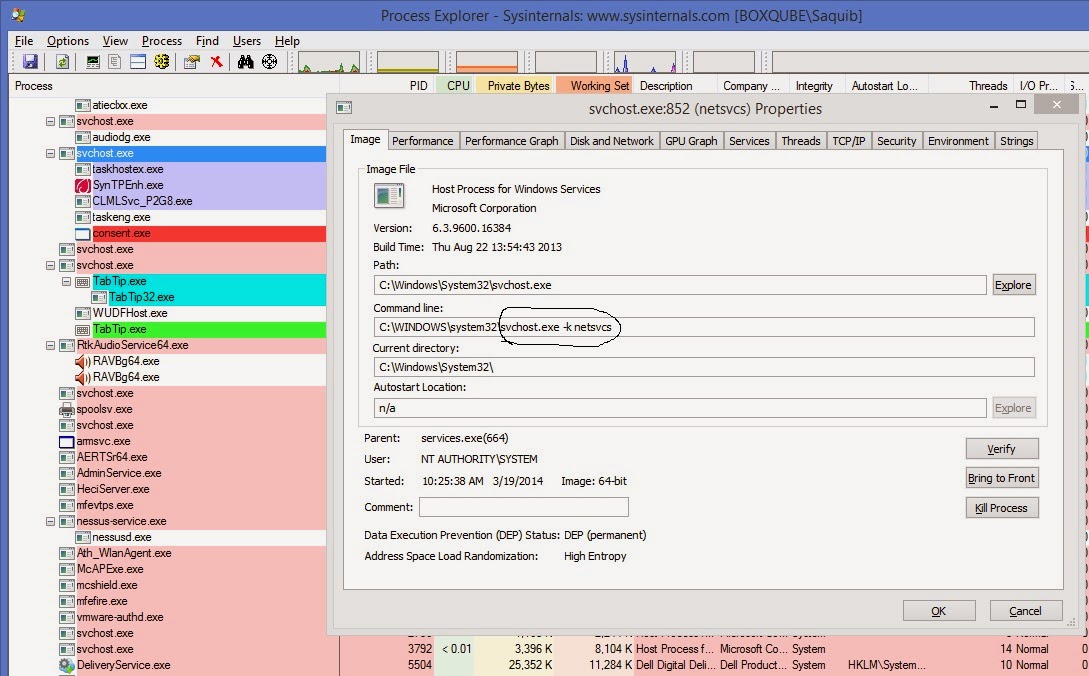Switch to the Strings tab
The width and height of the screenshot is (1089, 676).
[x=1016, y=140]
